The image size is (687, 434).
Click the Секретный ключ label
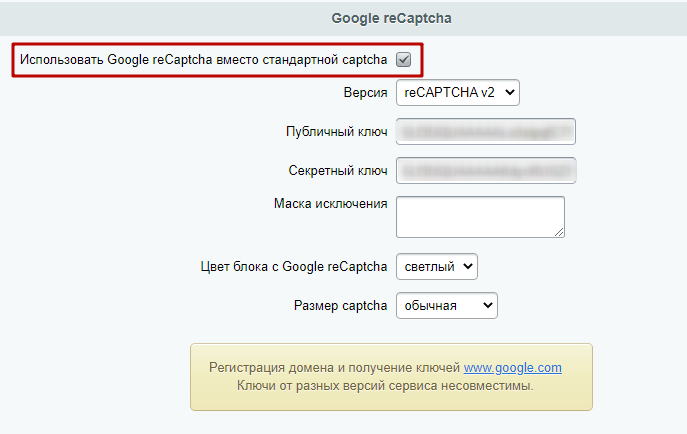338,170
